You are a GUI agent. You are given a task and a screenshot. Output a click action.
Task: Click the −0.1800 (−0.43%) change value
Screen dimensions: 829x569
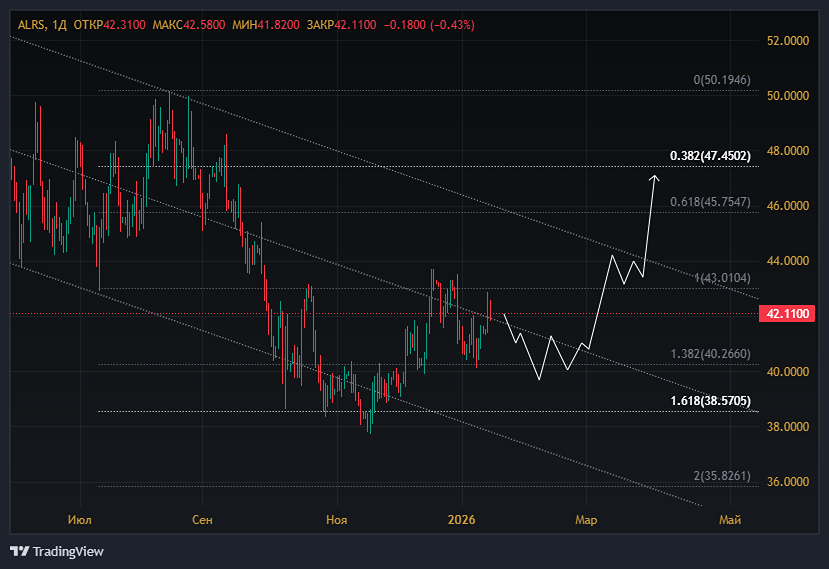point(429,25)
